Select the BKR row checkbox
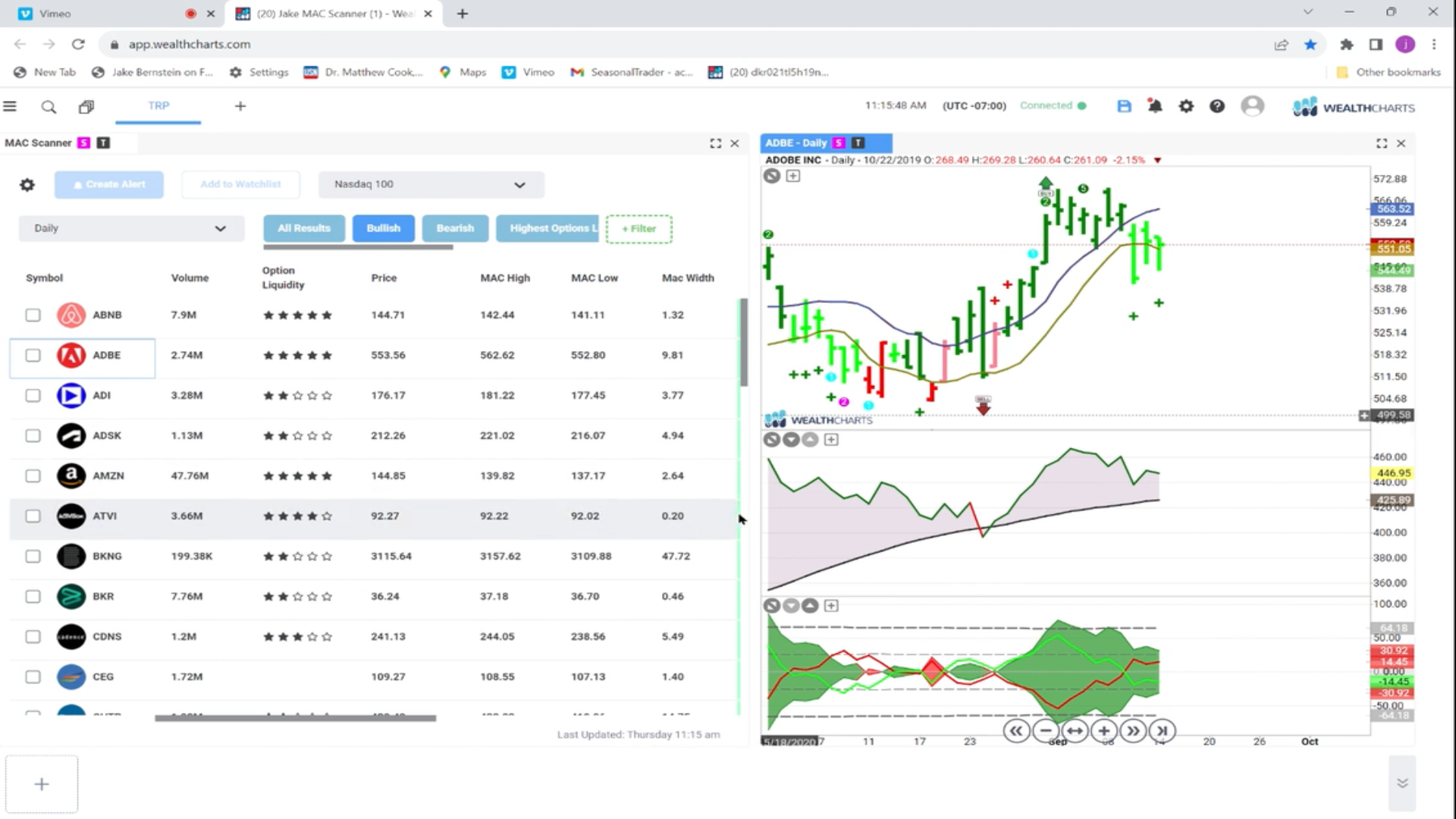The width and height of the screenshot is (1456, 819). pyautogui.click(x=33, y=596)
